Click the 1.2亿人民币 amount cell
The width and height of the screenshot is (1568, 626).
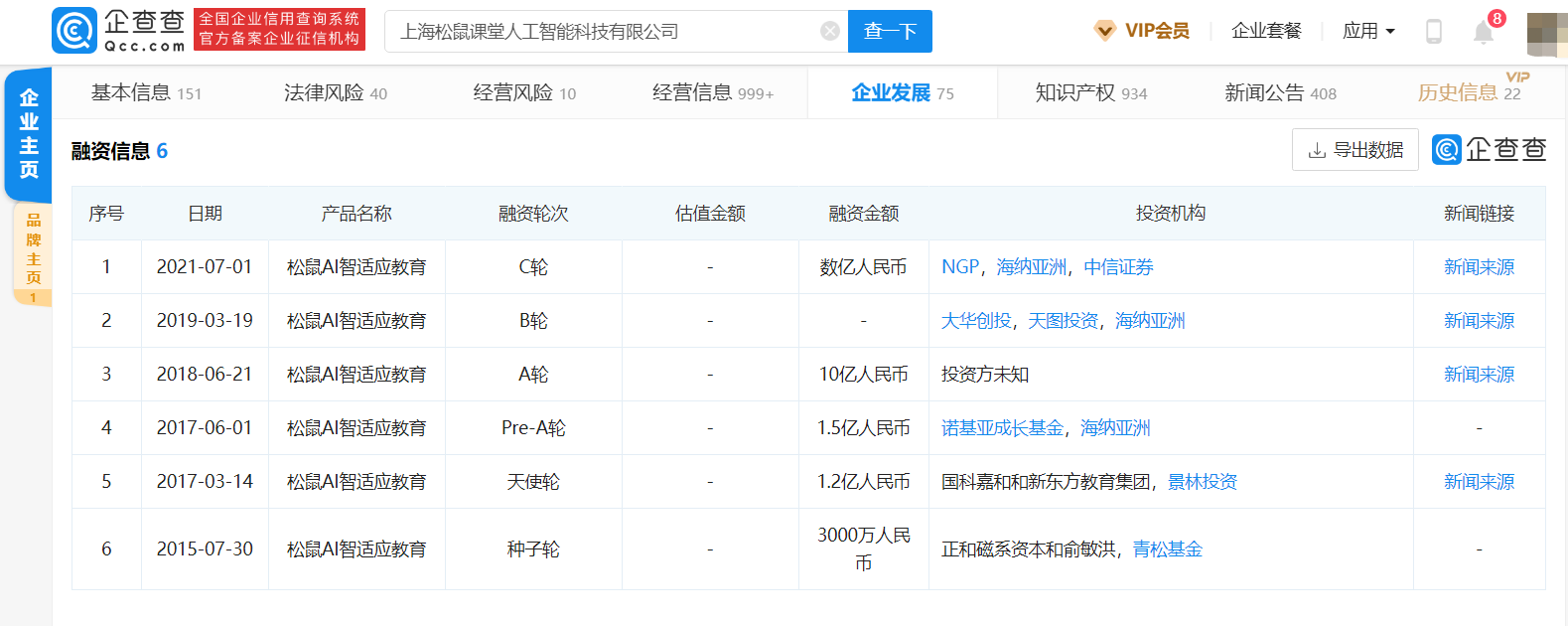click(x=863, y=482)
